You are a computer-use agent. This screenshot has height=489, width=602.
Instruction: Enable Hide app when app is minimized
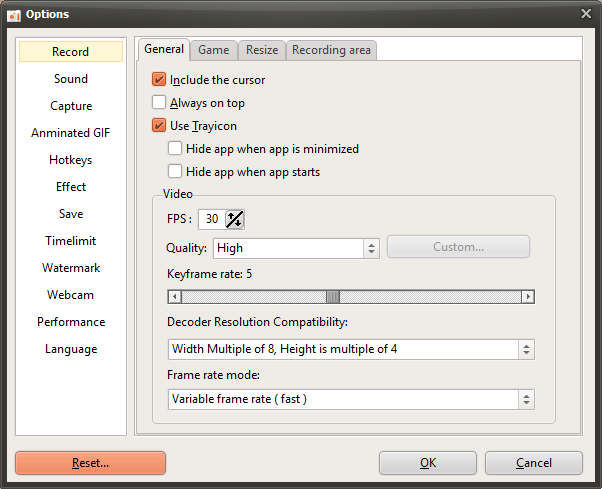[x=175, y=148]
